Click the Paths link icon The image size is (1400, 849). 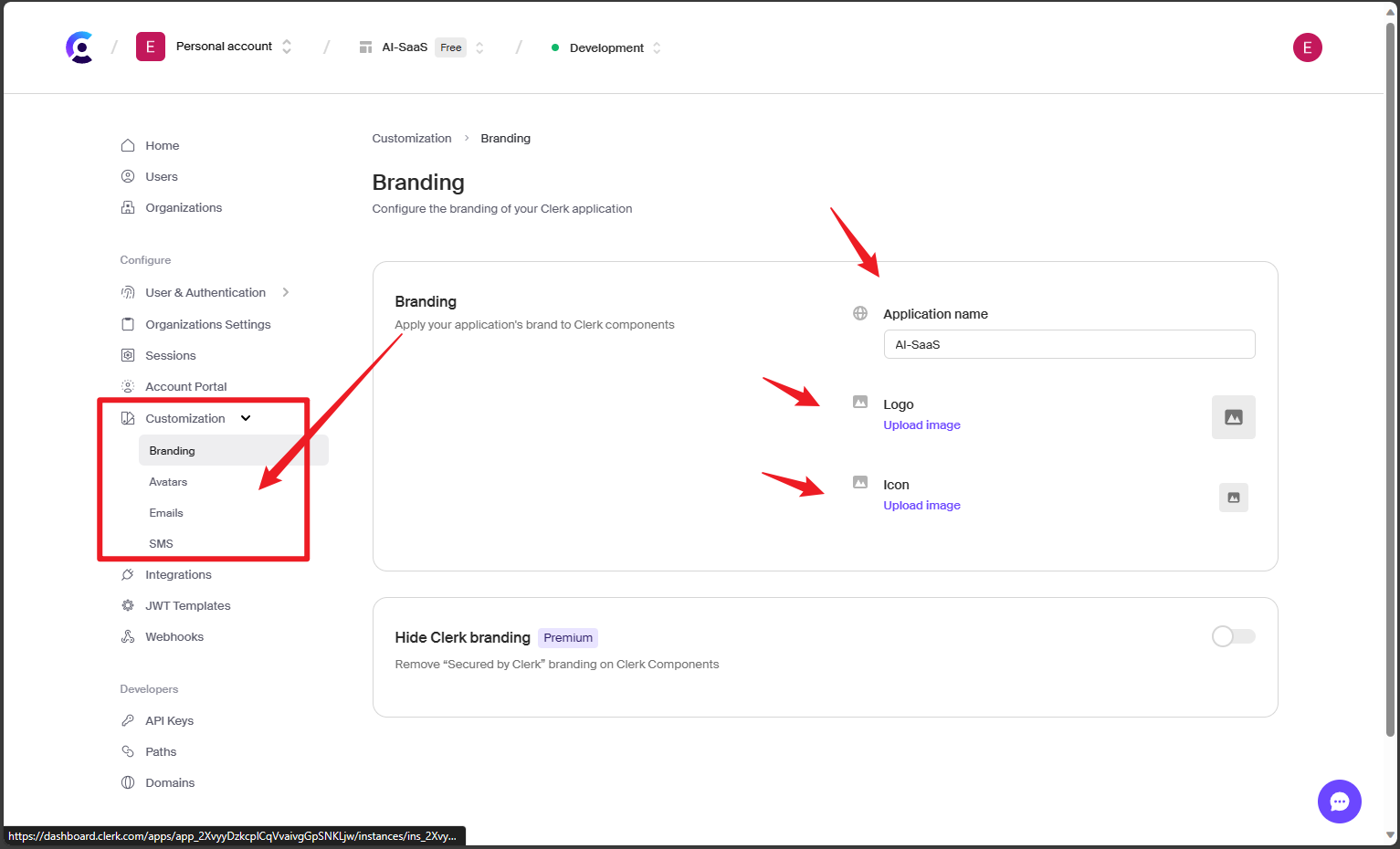click(x=128, y=751)
